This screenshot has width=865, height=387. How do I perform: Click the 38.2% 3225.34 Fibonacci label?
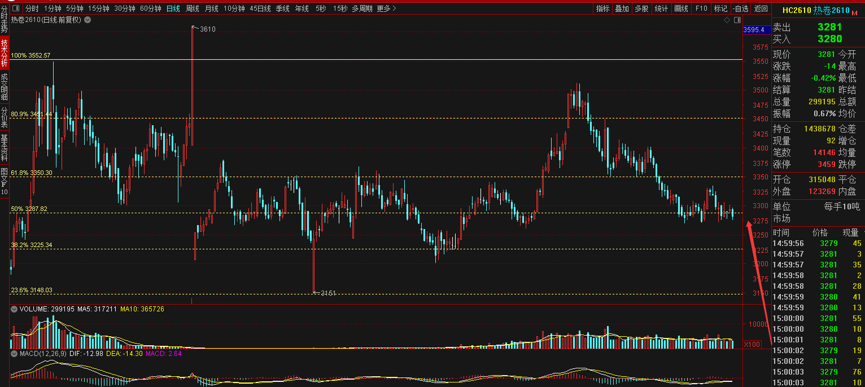[31, 245]
